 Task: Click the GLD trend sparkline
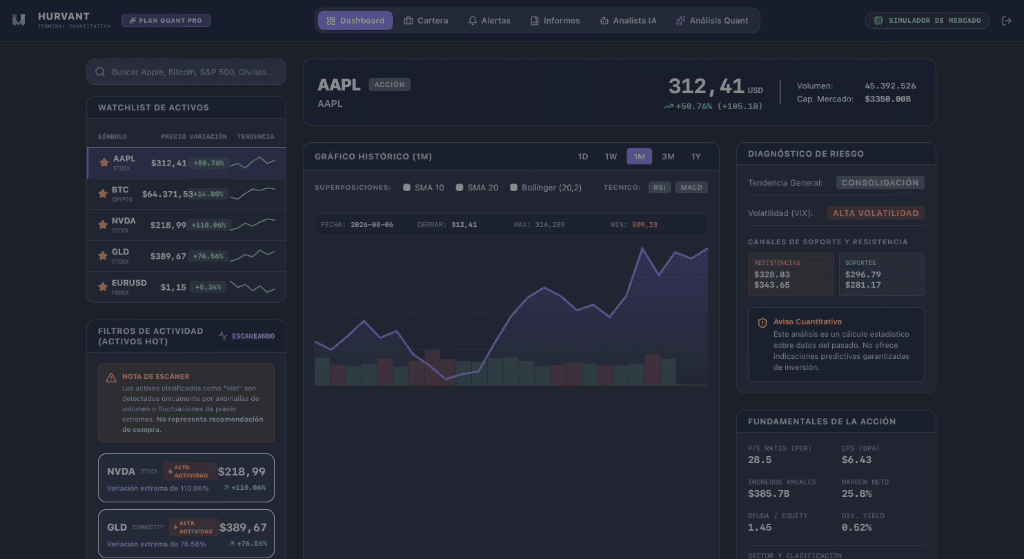click(253, 255)
